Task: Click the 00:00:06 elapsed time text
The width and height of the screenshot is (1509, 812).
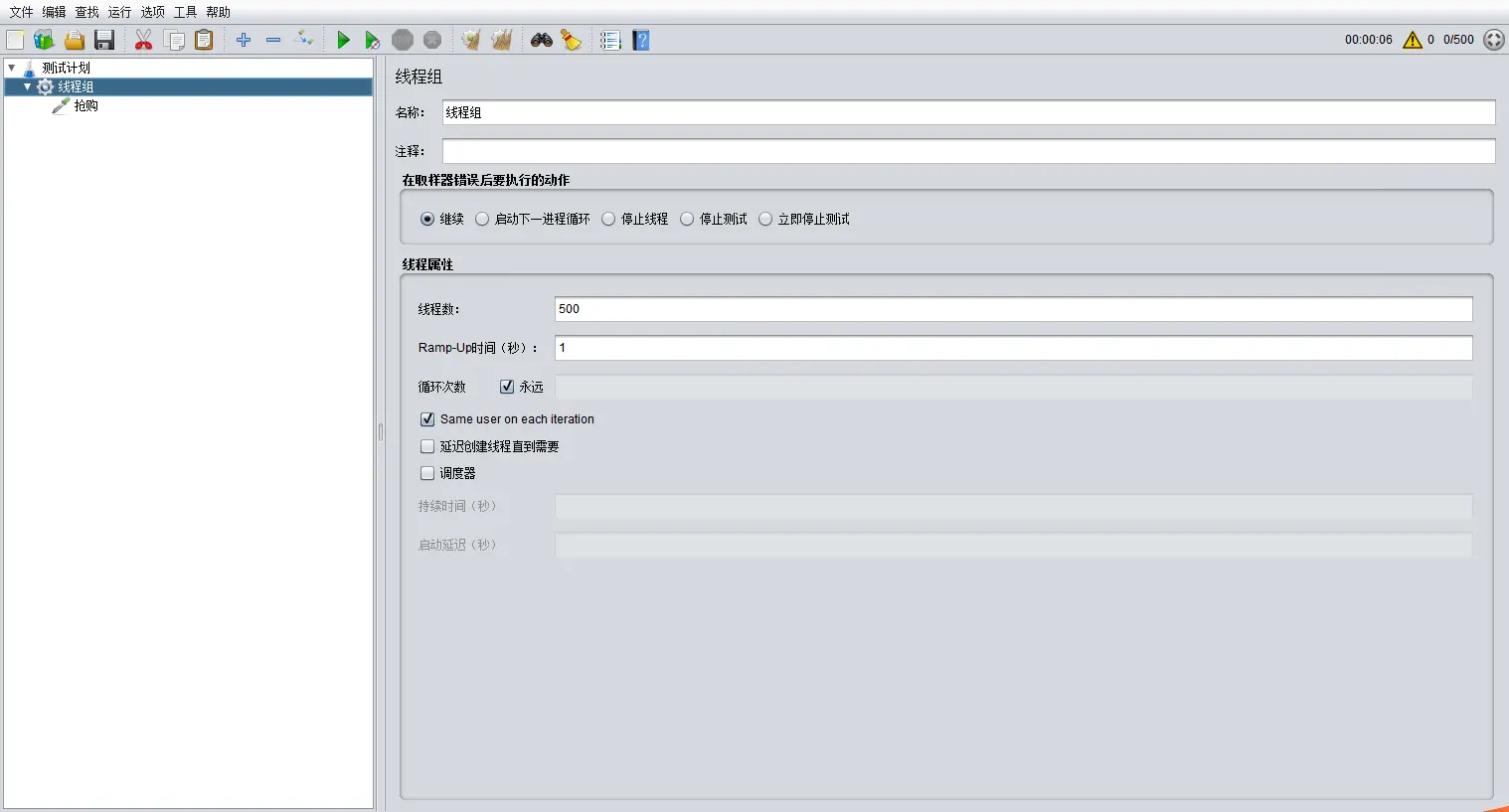Action: point(1369,40)
